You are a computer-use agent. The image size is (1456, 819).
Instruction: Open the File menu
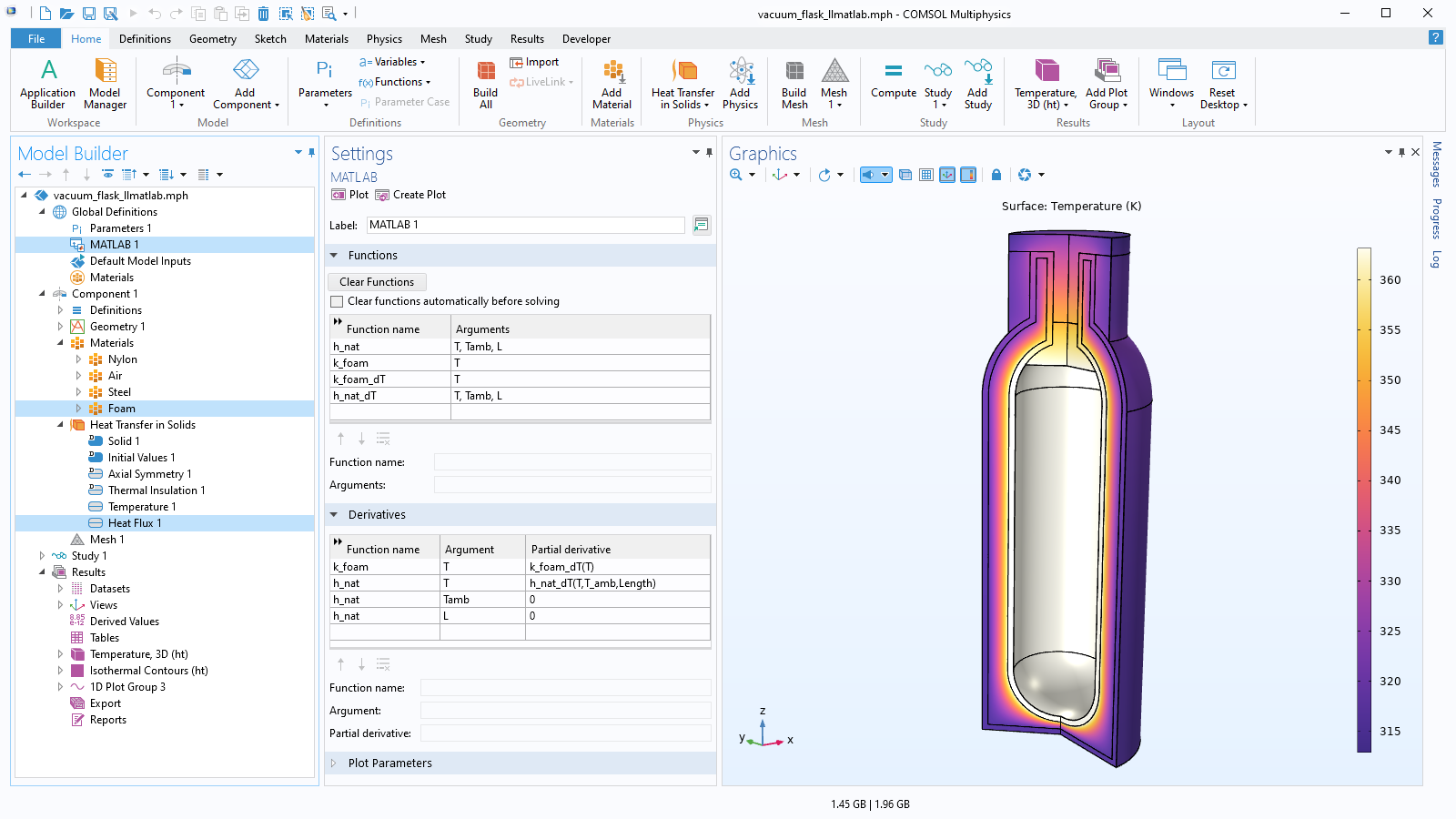tap(36, 39)
